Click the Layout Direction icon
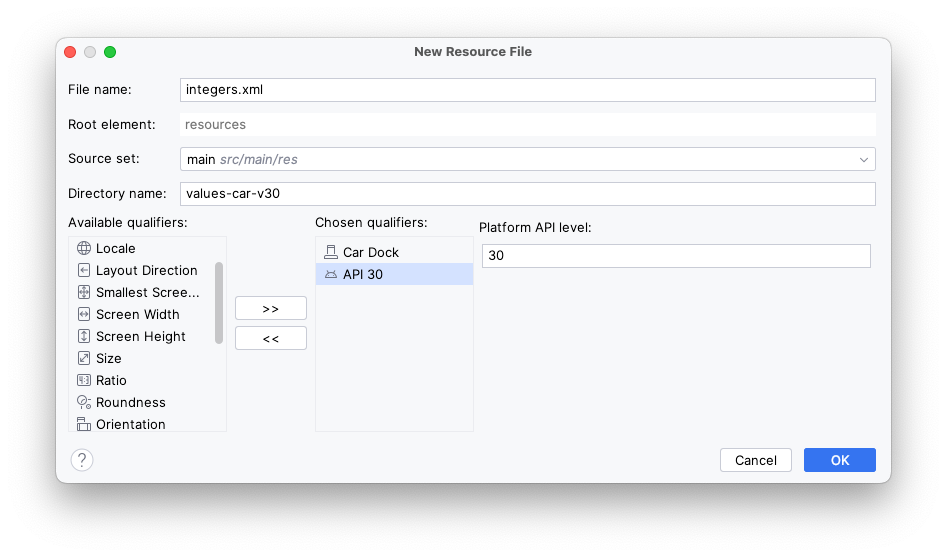 pos(84,270)
